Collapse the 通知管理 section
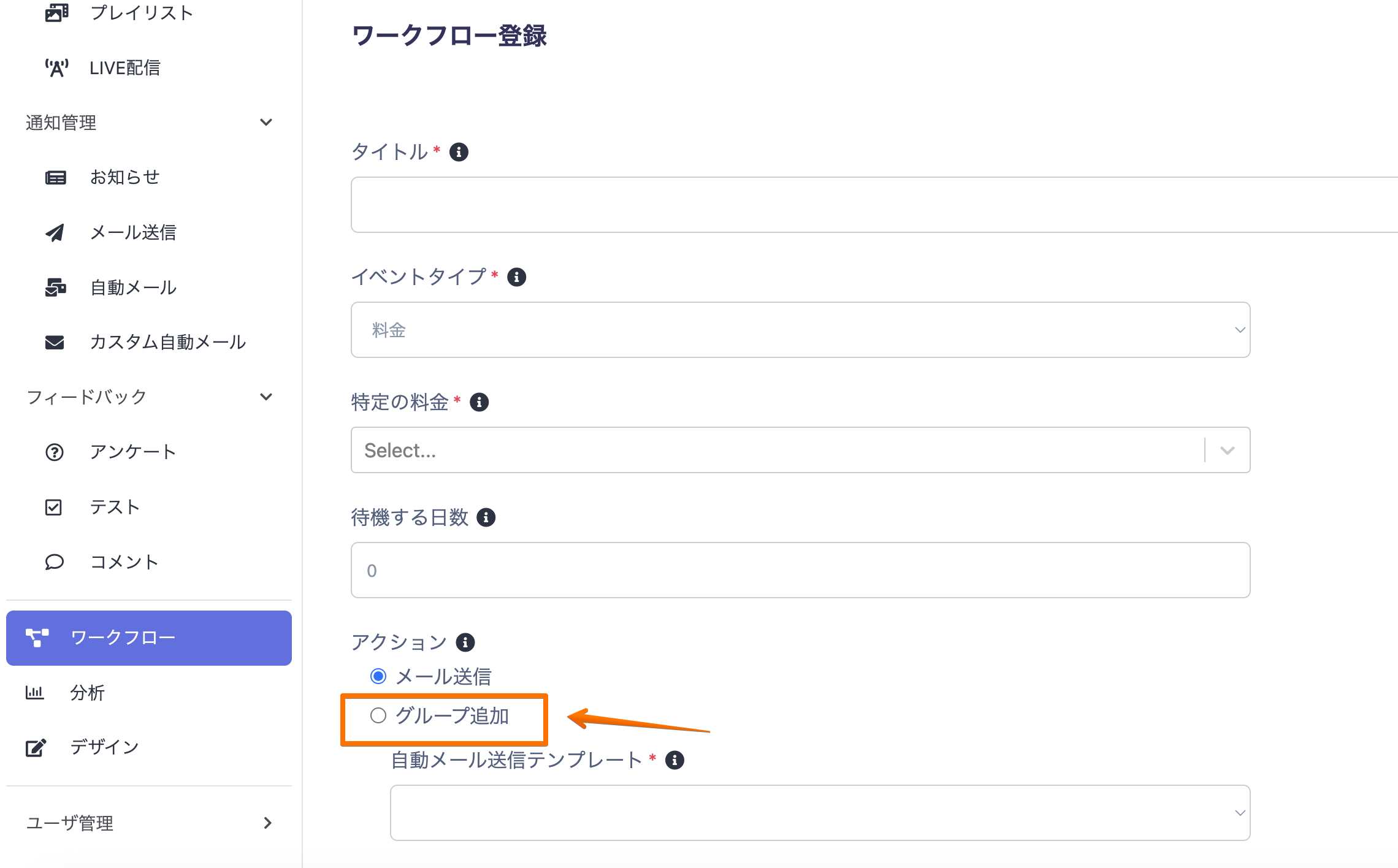The width and height of the screenshot is (1398, 868). 266,122
